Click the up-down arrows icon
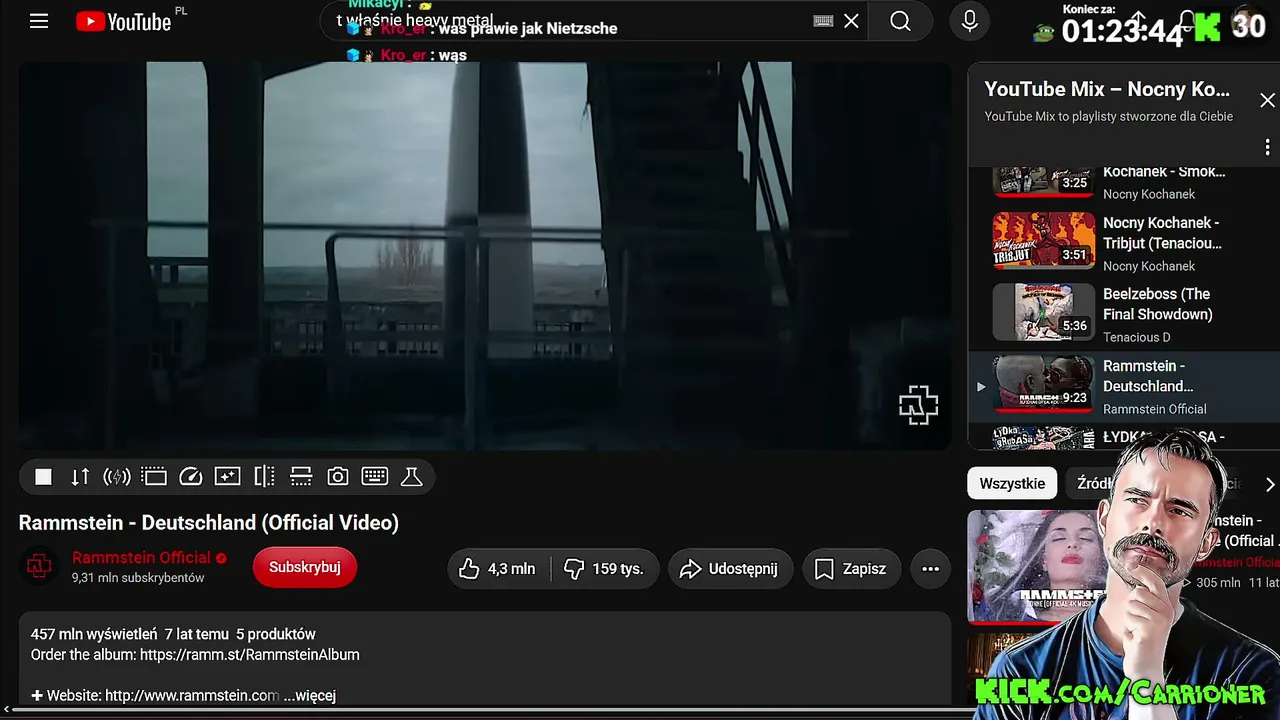This screenshot has height=720, width=1280. (80, 477)
